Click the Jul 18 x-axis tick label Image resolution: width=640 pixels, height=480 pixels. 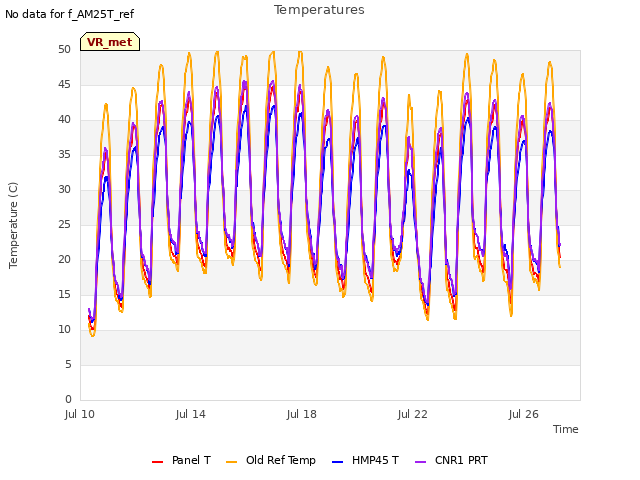pyautogui.click(x=302, y=414)
